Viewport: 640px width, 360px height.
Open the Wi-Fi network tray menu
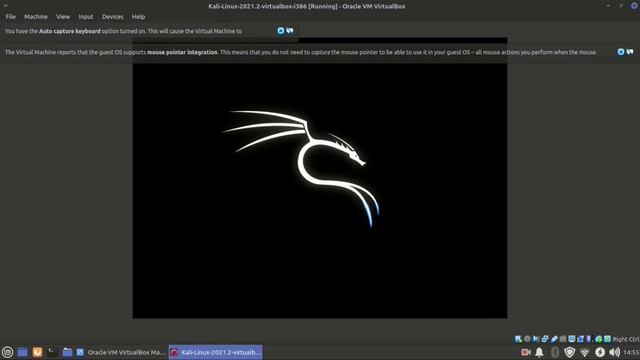tap(584, 352)
